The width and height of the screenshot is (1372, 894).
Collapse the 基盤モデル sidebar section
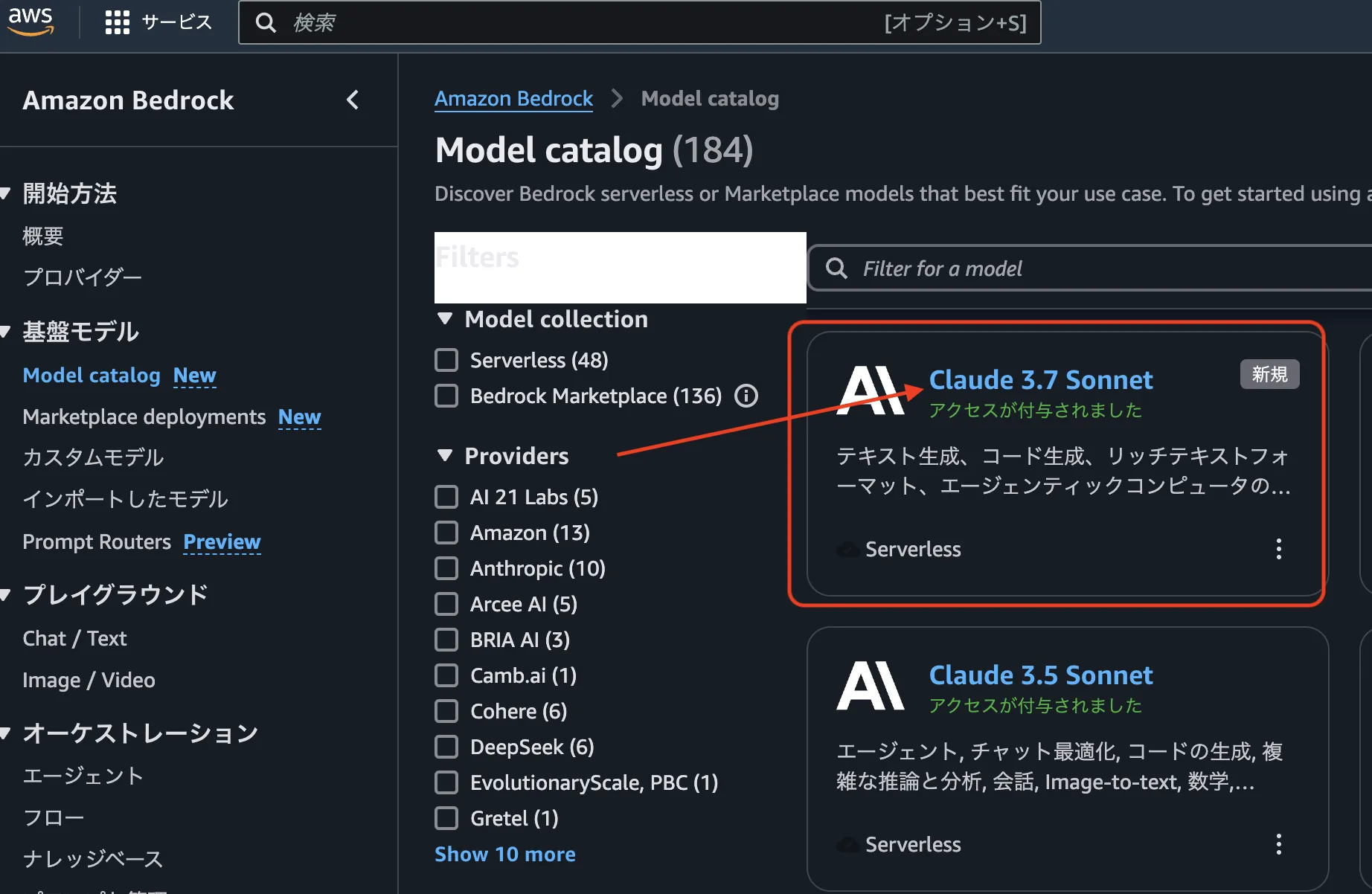tap(6, 331)
